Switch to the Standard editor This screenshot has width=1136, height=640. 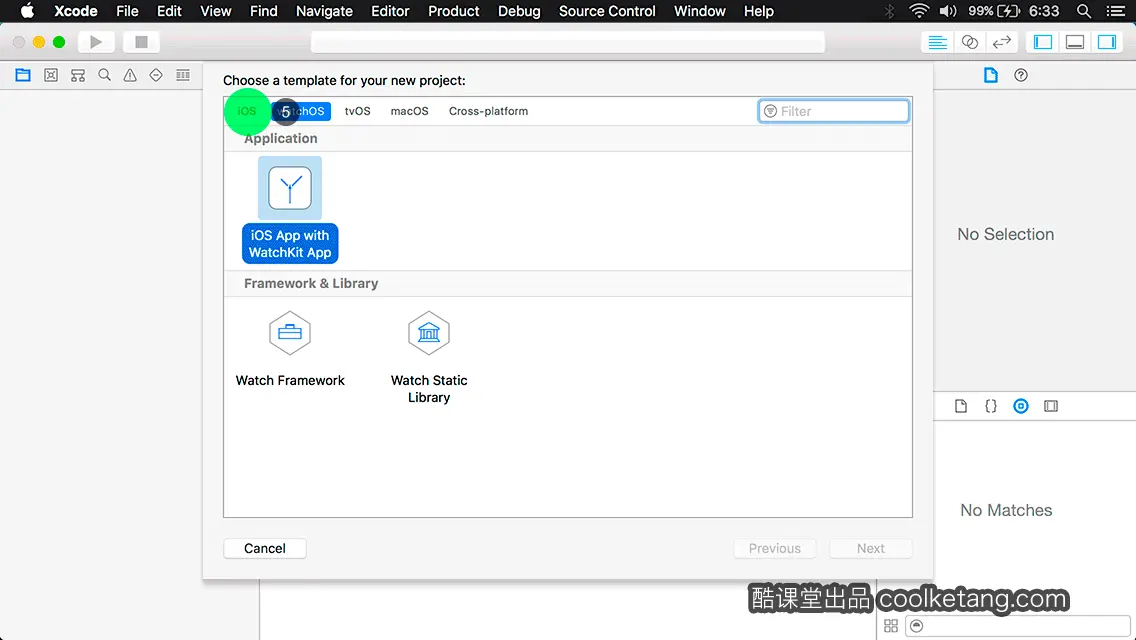click(x=937, y=42)
